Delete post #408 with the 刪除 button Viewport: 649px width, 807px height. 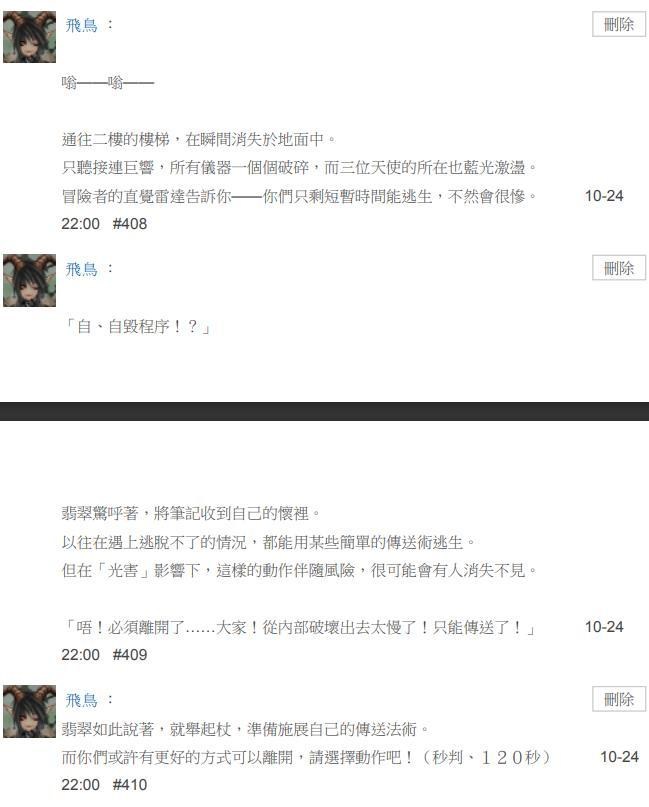[x=619, y=24]
